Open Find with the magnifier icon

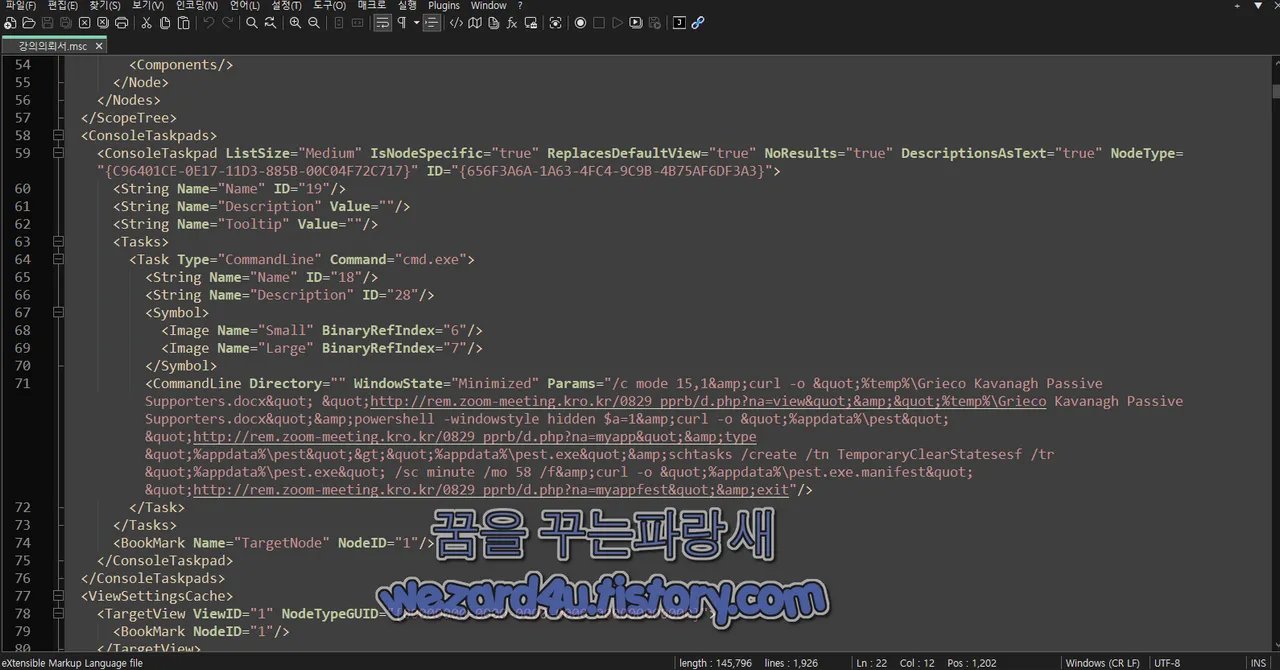(x=252, y=22)
